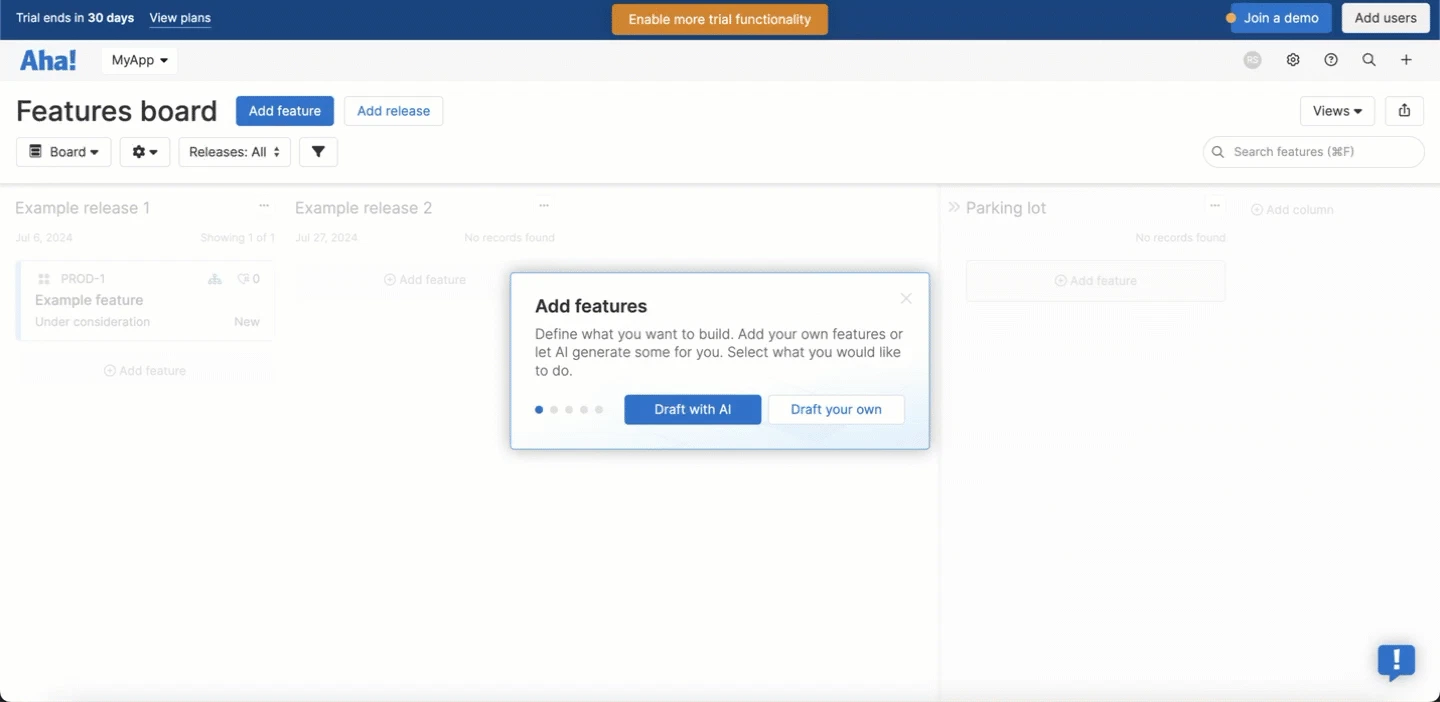Viewport: 1440px width, 702px height.
Task: Open the help question mark icon
Action: point(1331,60)
